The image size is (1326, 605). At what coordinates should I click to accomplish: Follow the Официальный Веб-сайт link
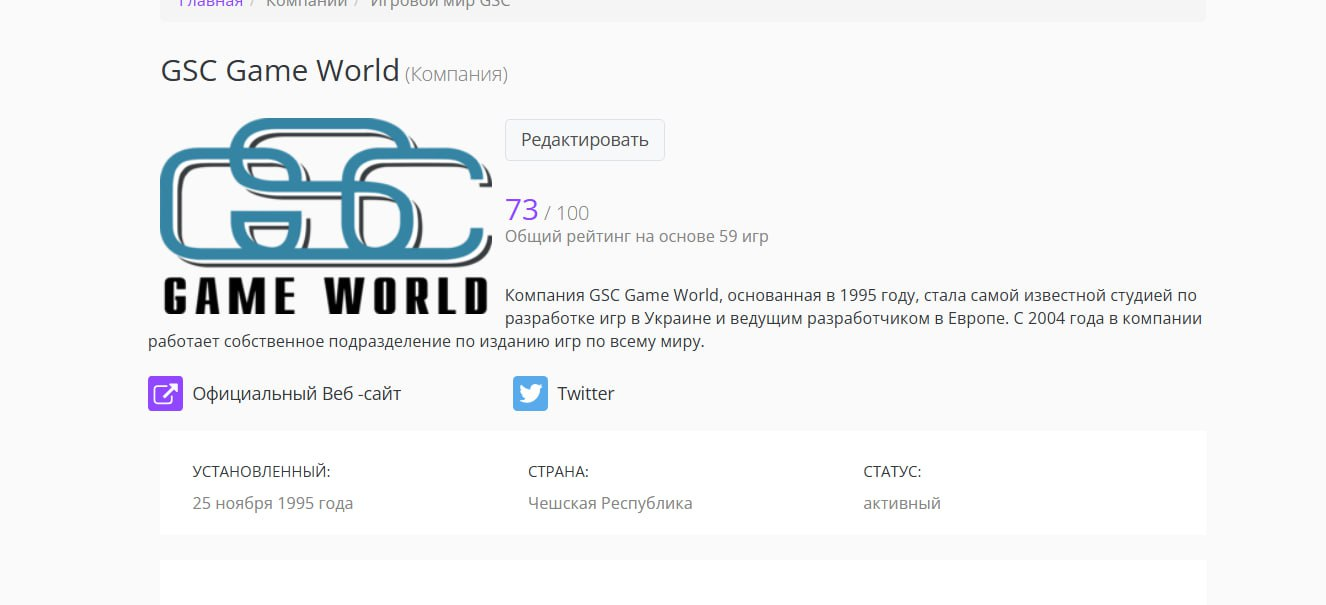(297, 393)
